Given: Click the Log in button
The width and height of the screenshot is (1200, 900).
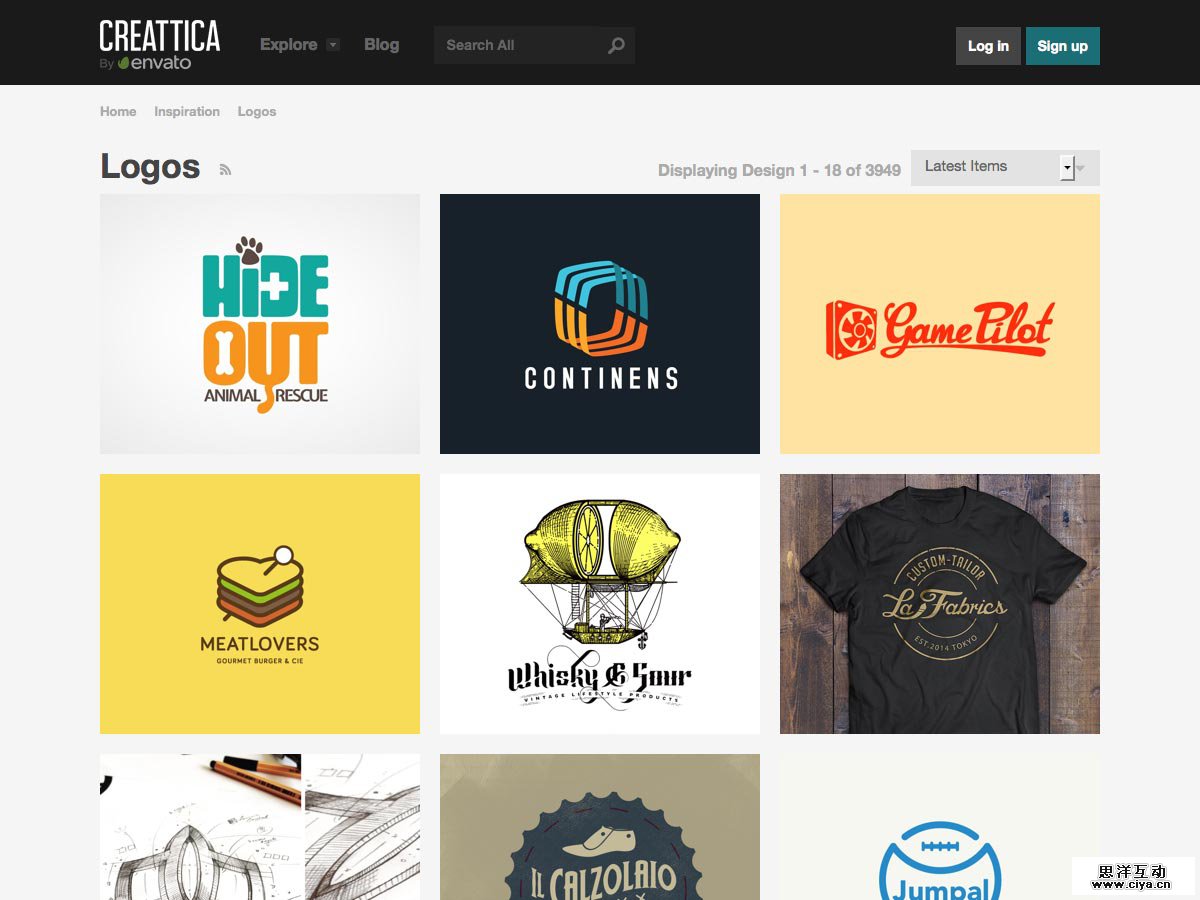Looking at the screenshot, I should pyautogui.click(x=988, y=46).
